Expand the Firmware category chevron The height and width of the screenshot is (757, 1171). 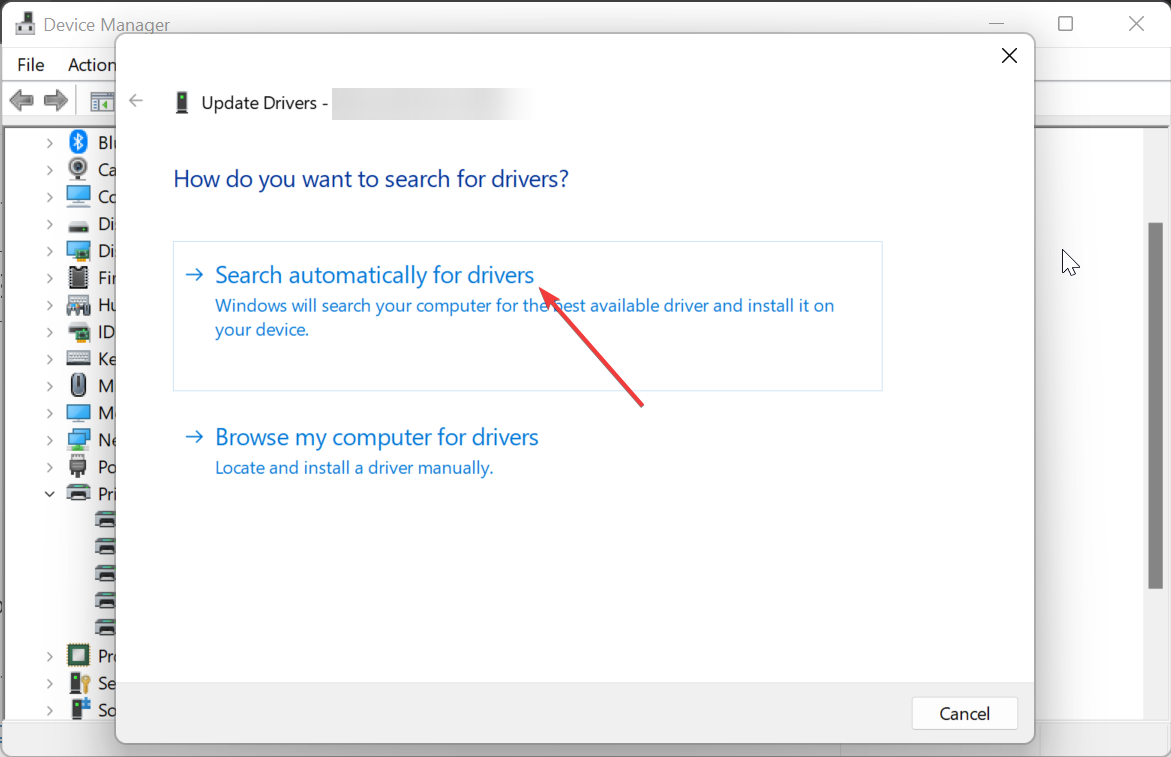[x=49, y=278]
